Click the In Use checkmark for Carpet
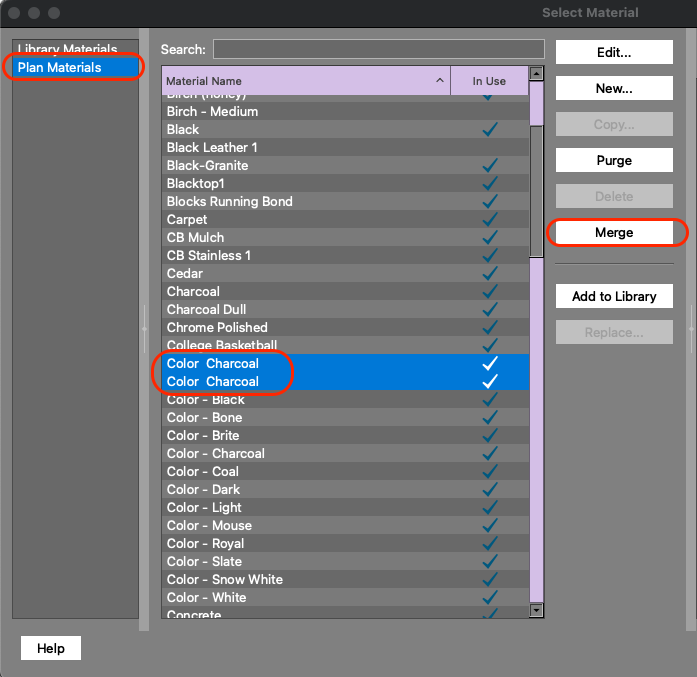This screenshot has width=697, height=677. coord(490,220)
